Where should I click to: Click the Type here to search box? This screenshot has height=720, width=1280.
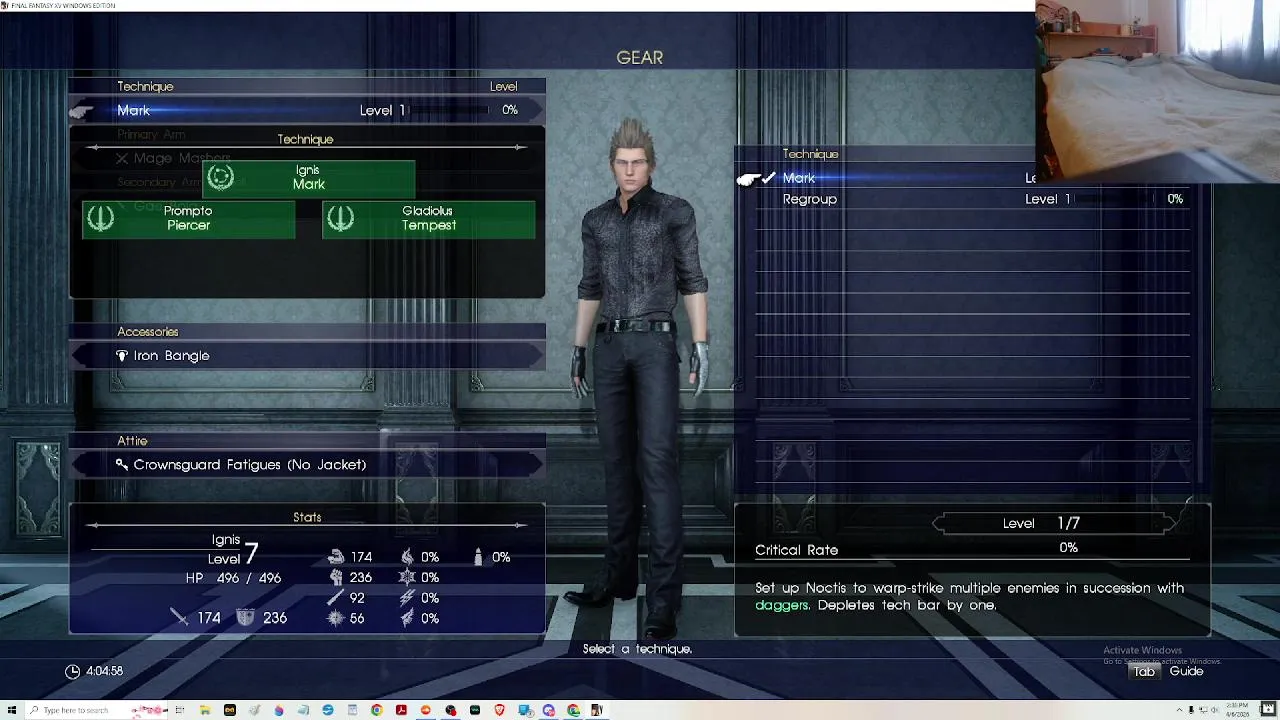click(x=96, y=710)
